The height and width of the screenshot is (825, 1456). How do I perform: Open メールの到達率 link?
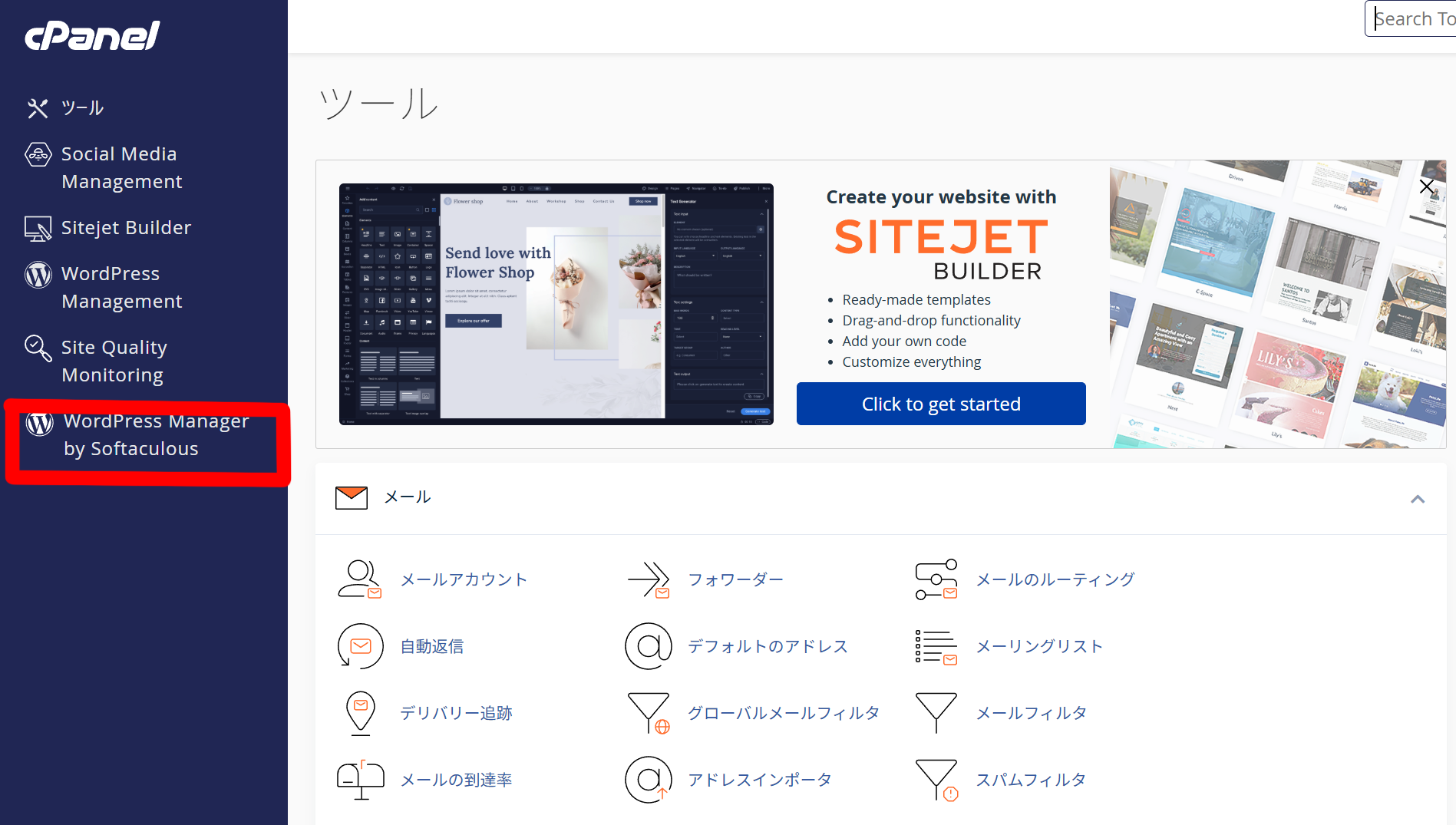(456, 780)
